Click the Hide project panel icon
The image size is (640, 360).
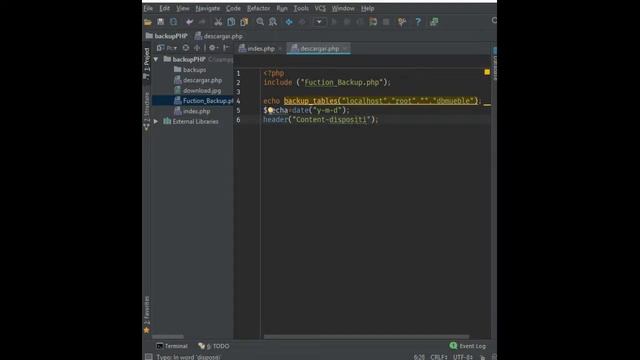tap(226, 48)
